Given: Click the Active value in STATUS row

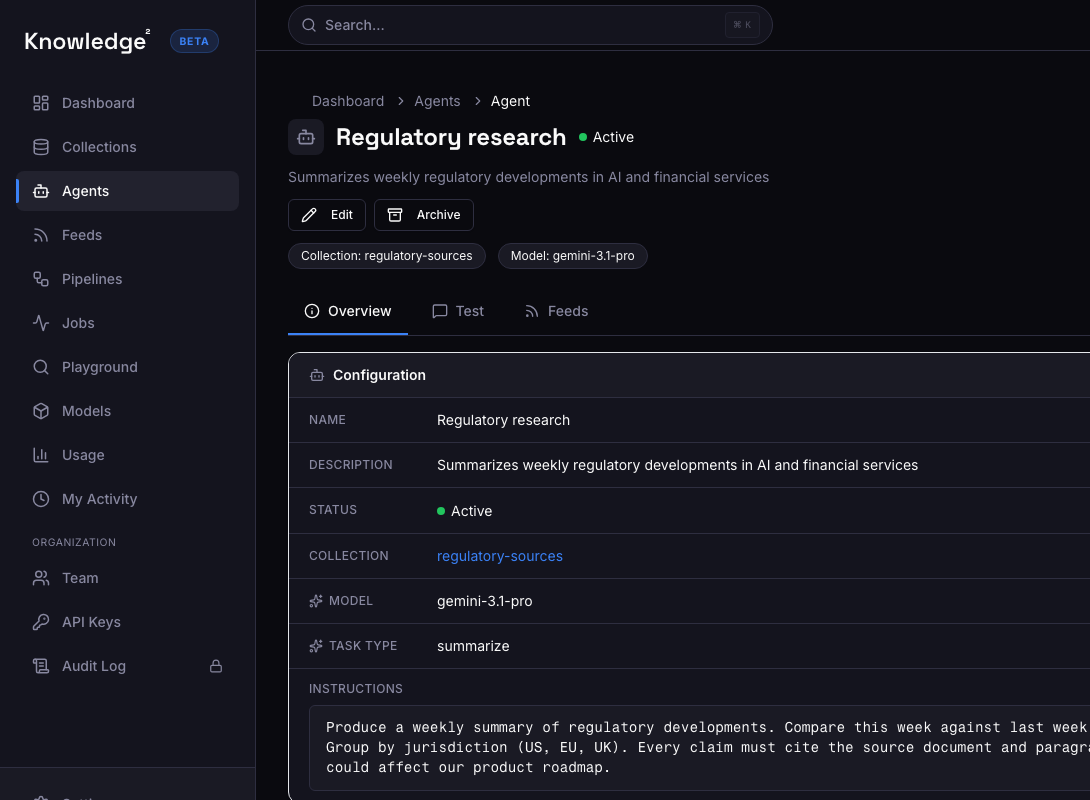Looking at the screenshot, I should point(464,511).
